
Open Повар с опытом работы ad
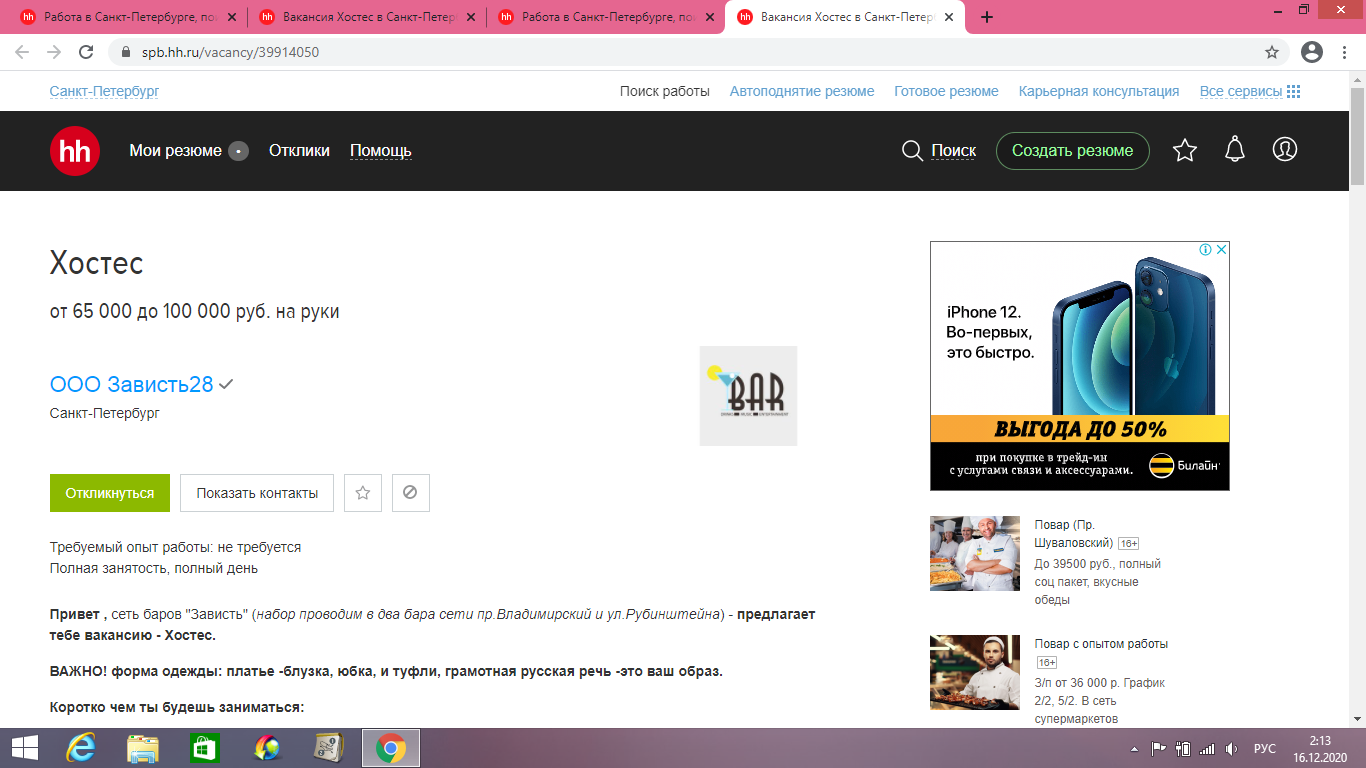tap(1101, 644)
